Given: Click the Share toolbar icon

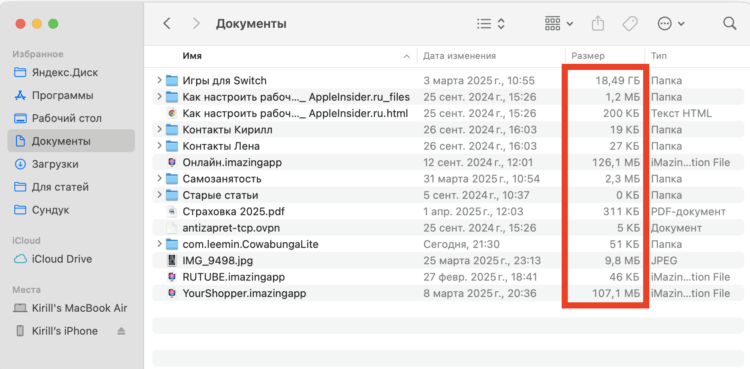Looking at the screenshot, I should [x=598, y=23].
